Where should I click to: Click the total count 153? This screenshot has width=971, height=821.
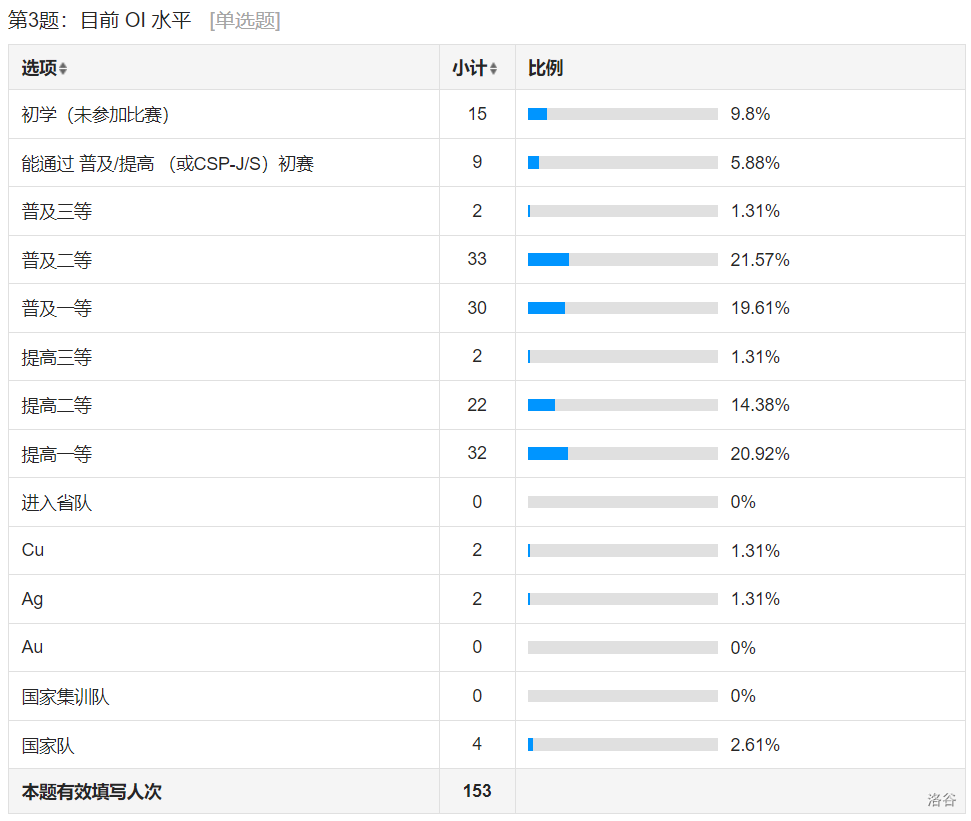477,791
